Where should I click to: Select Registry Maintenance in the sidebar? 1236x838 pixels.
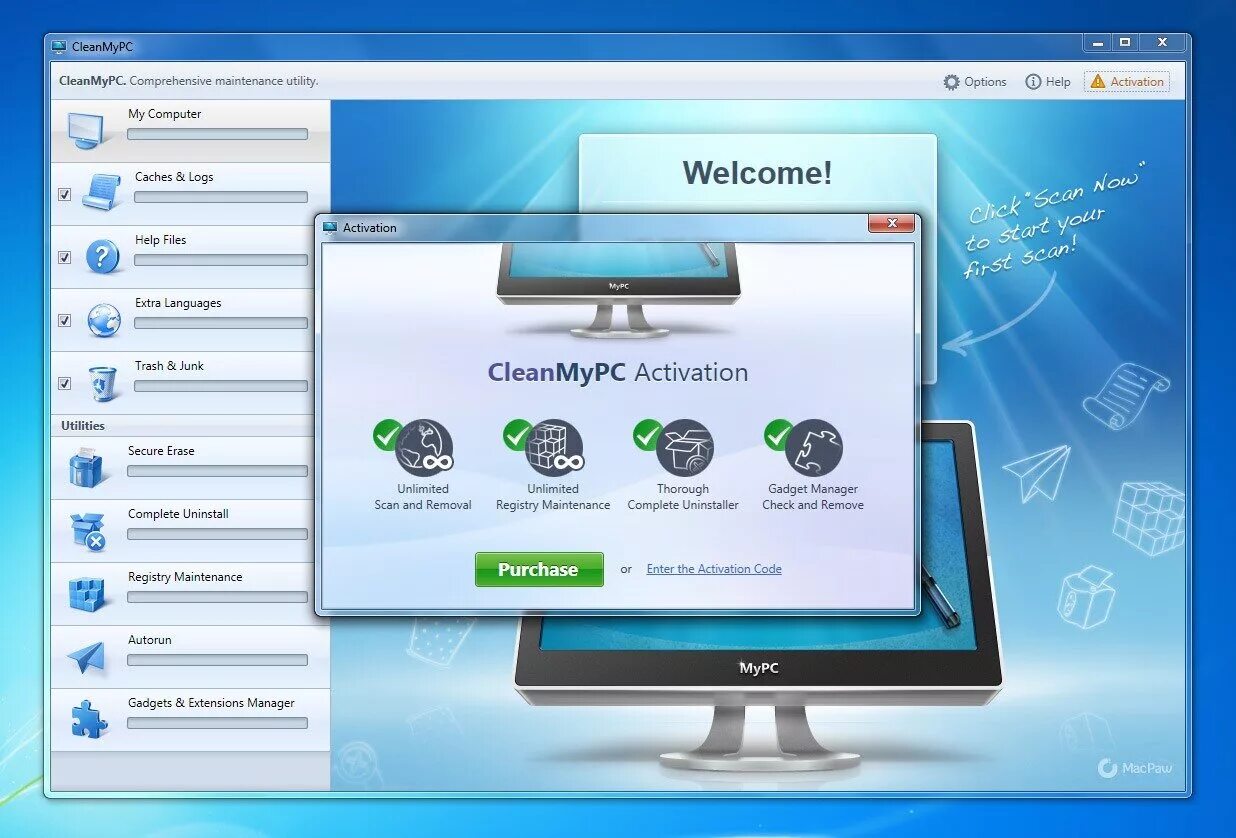click(x=185, y=577)
